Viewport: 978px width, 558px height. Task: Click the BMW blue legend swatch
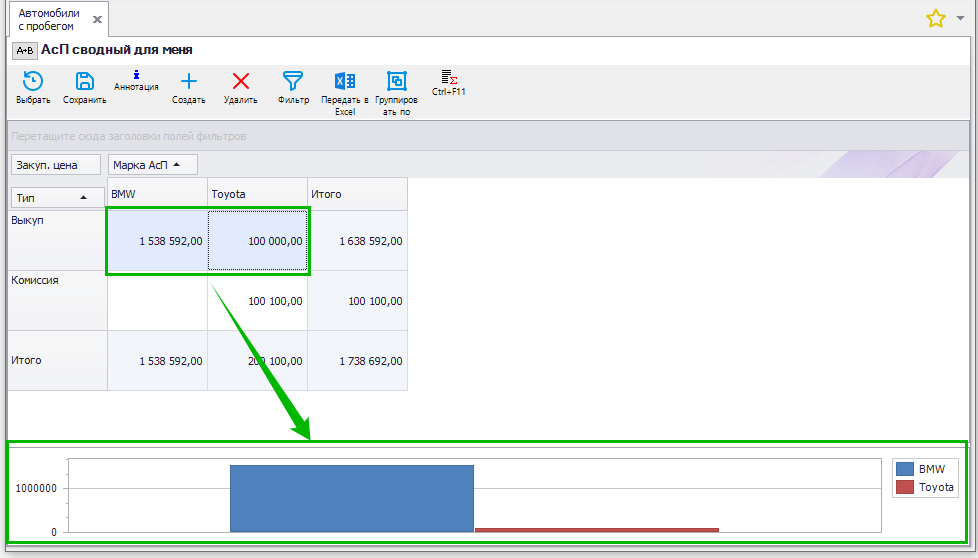[905, 468]
